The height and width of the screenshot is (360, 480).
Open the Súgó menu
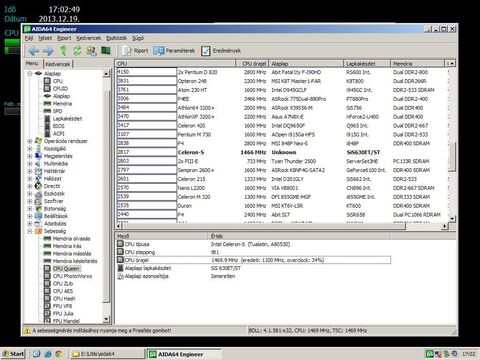coord(138,38)
